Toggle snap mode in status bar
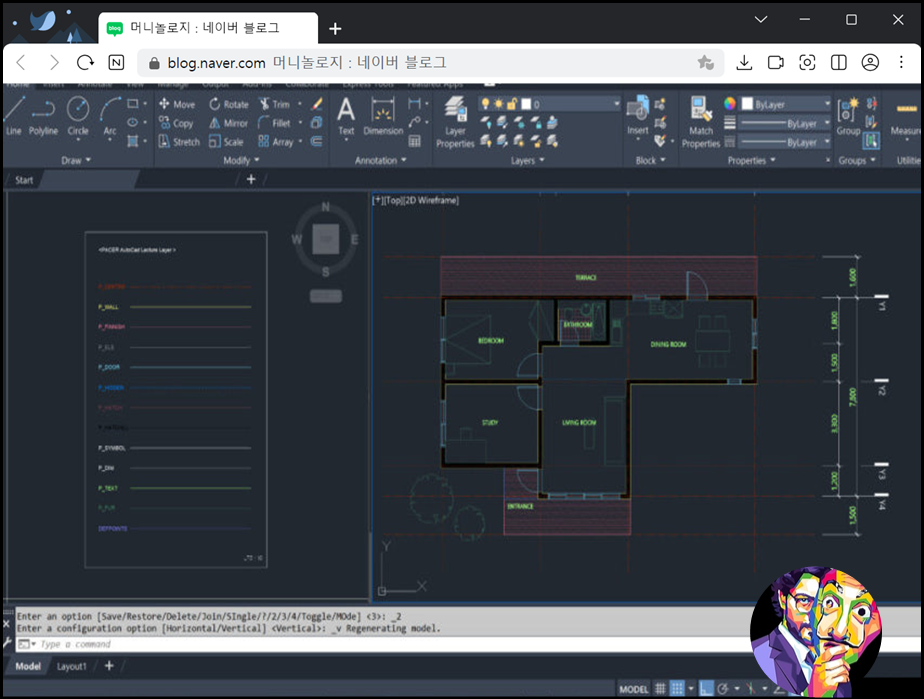The width and height of the screenshot is (924, 699). 677,688
